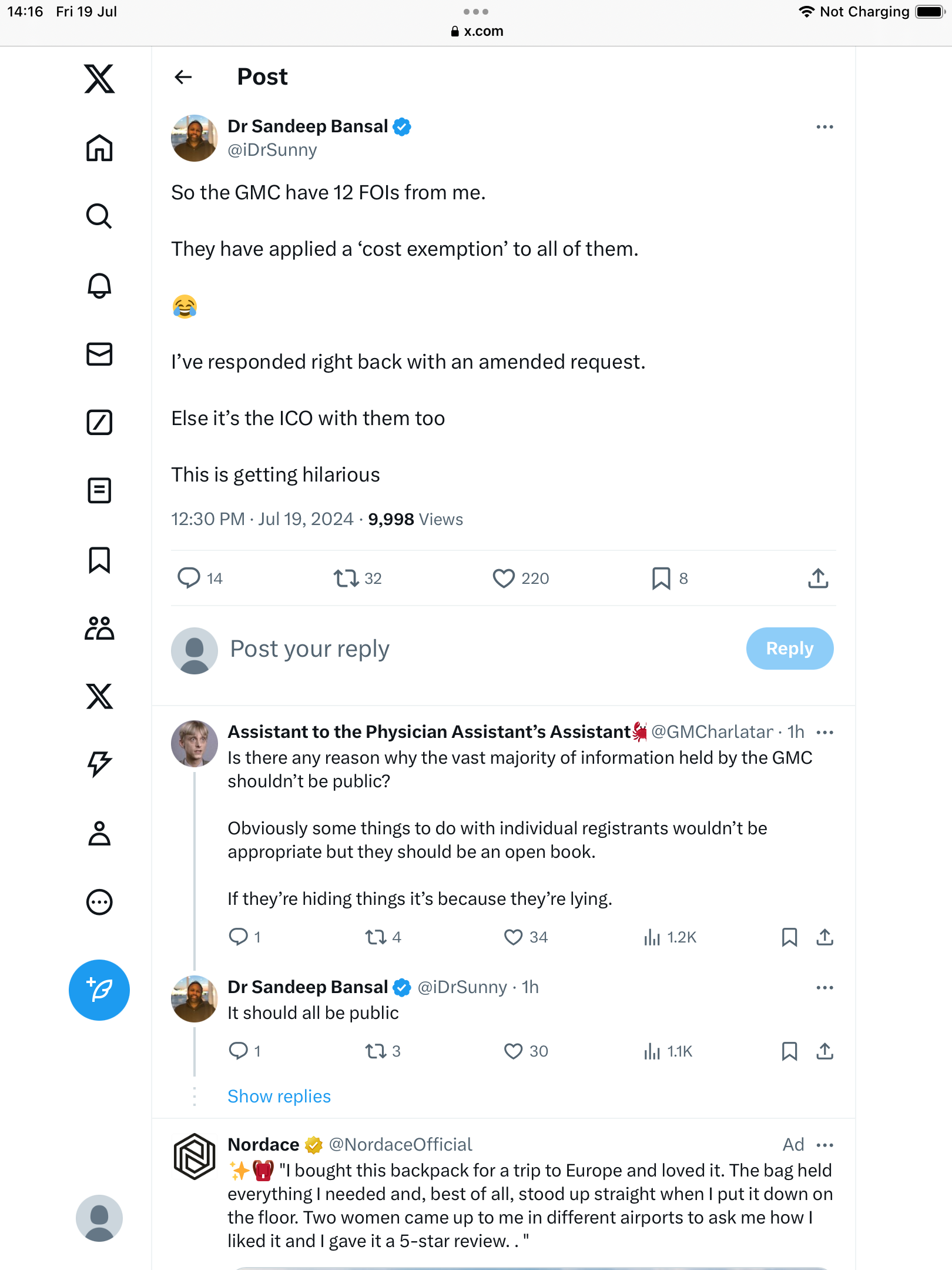Open more options on the Nordace ad
952x1270 pixels.
pyautogui.click(x=824, y=1145)
